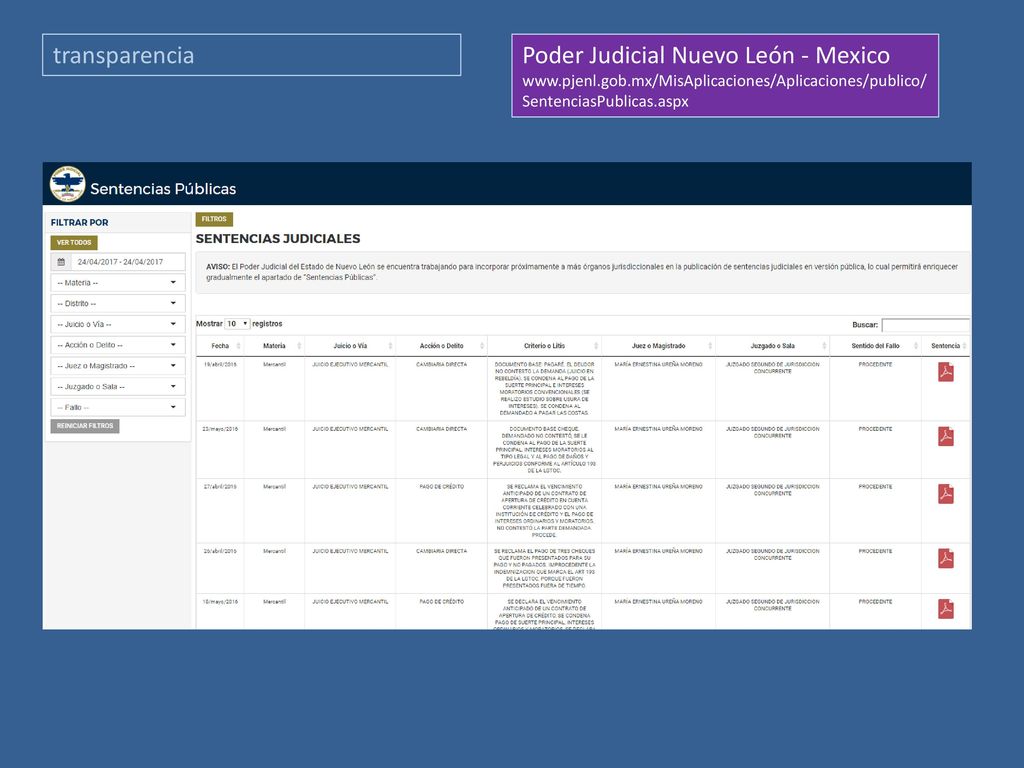Click the transparencia slide title box
The height and width of the screenshot is (768, 1024).
251,55
